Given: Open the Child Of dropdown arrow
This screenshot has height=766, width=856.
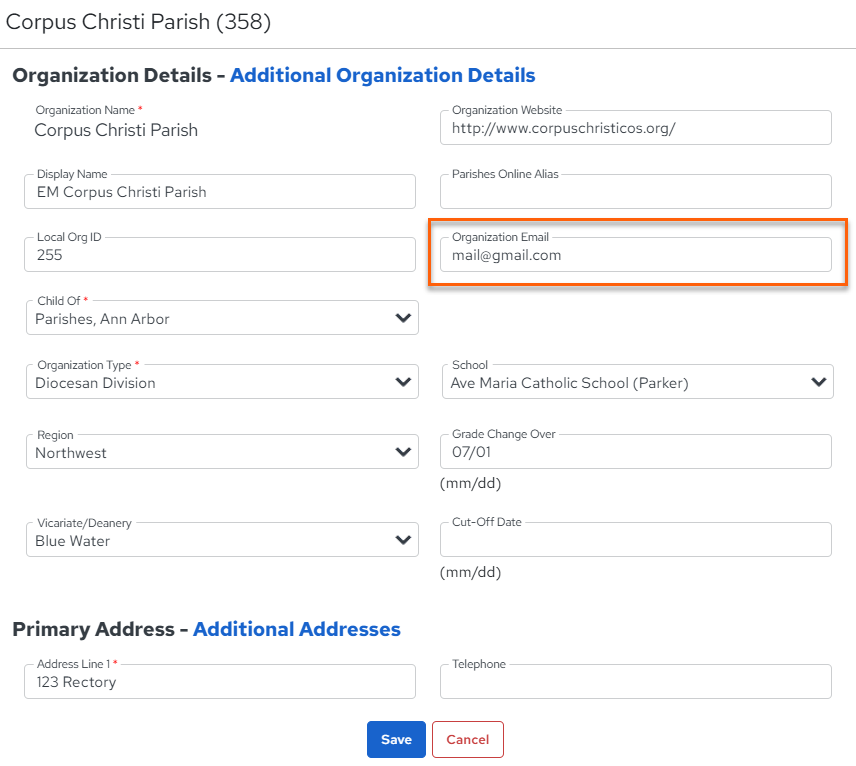Looking at the screenshot, I should (403, 318).
